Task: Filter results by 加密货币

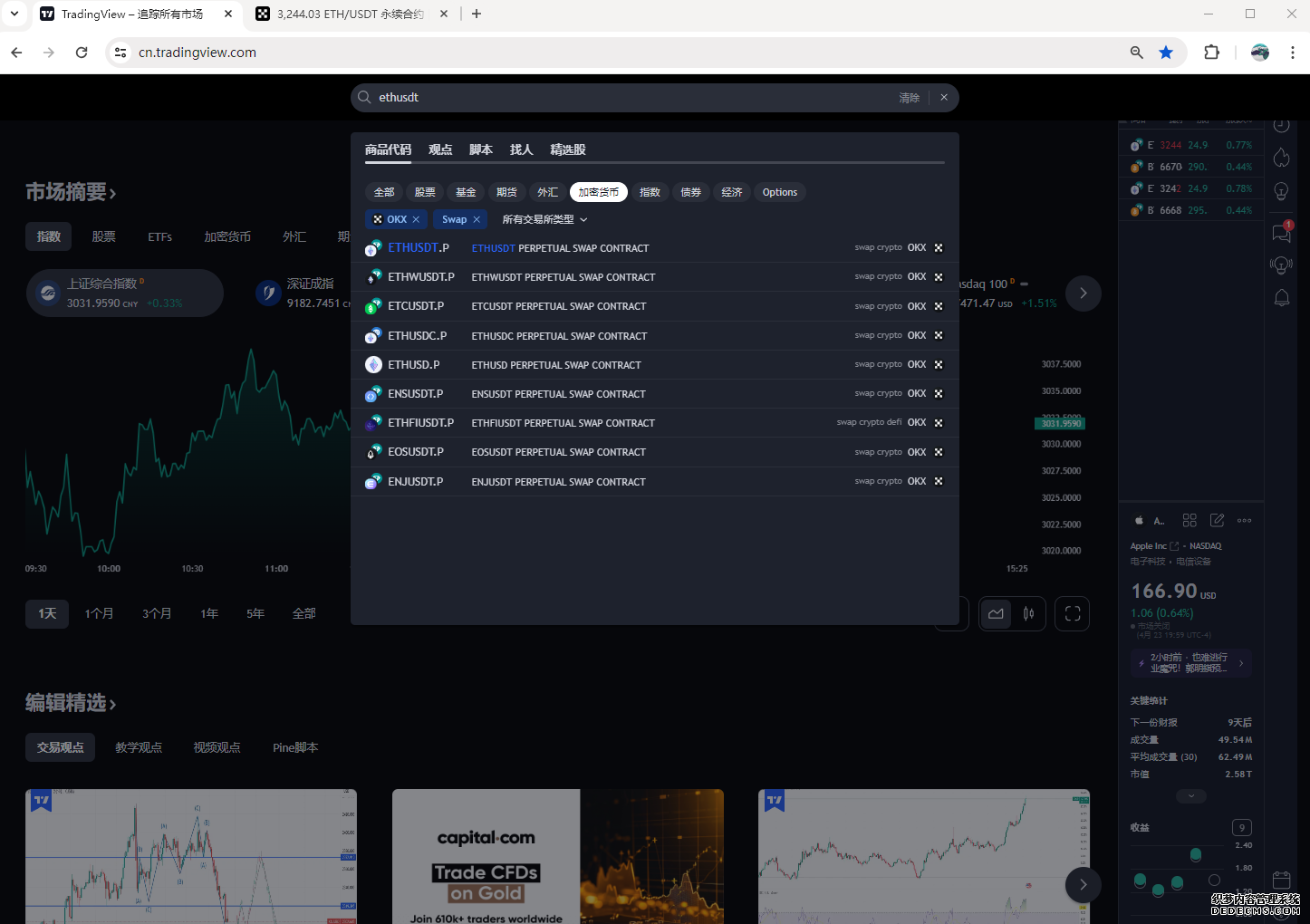Action: tap(598, 192)
